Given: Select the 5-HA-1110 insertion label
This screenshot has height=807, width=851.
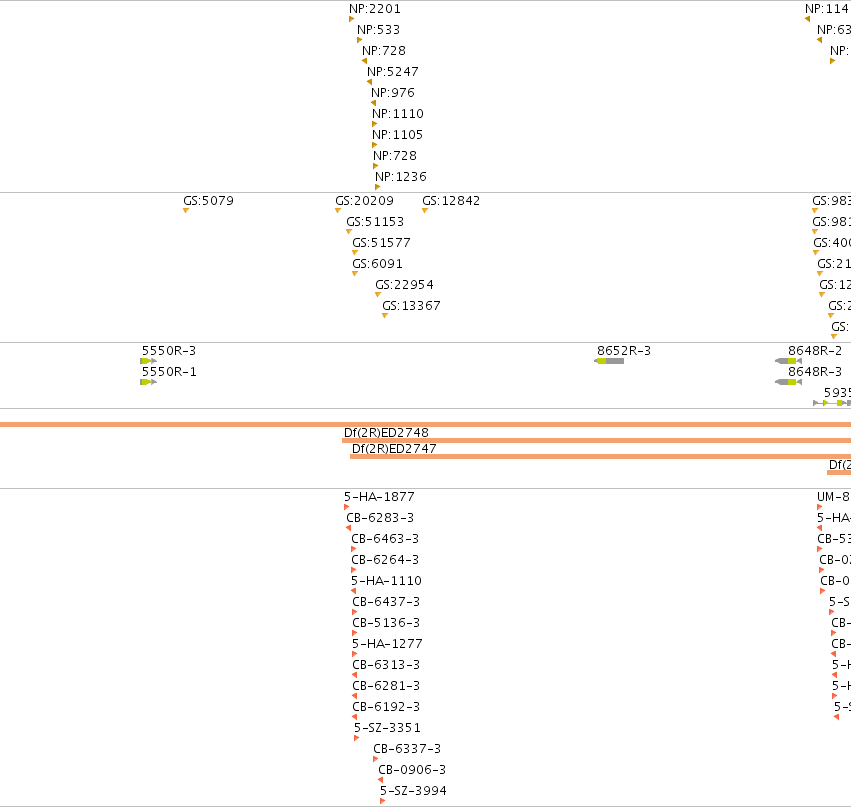Looking at the screenshot, I should [386, 581].
